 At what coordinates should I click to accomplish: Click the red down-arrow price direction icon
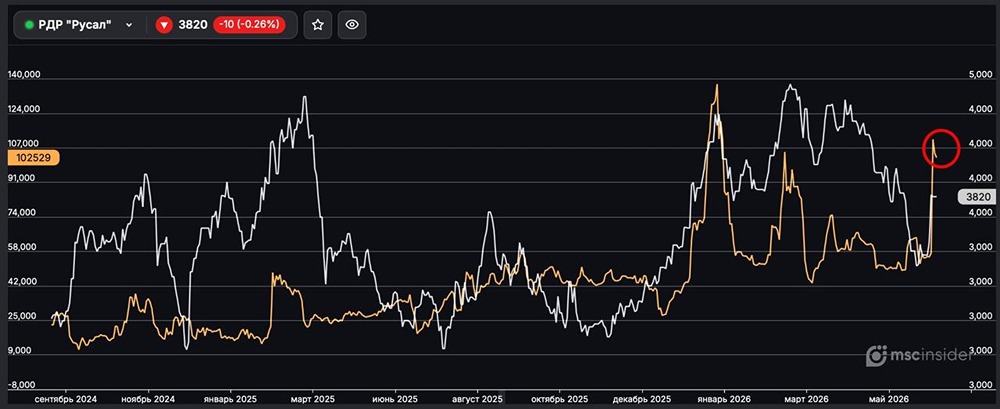(165, 25)
